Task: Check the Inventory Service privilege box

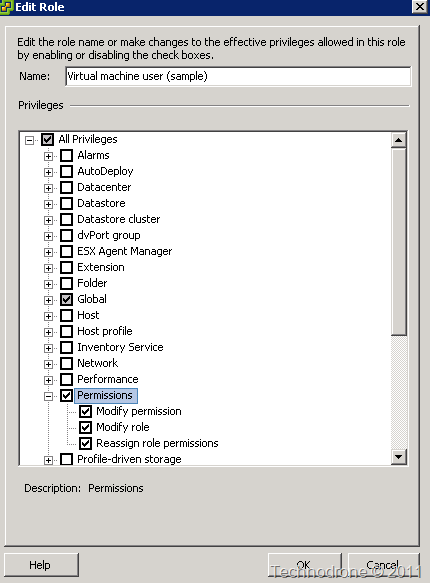Action: click(x=67, y=347)
